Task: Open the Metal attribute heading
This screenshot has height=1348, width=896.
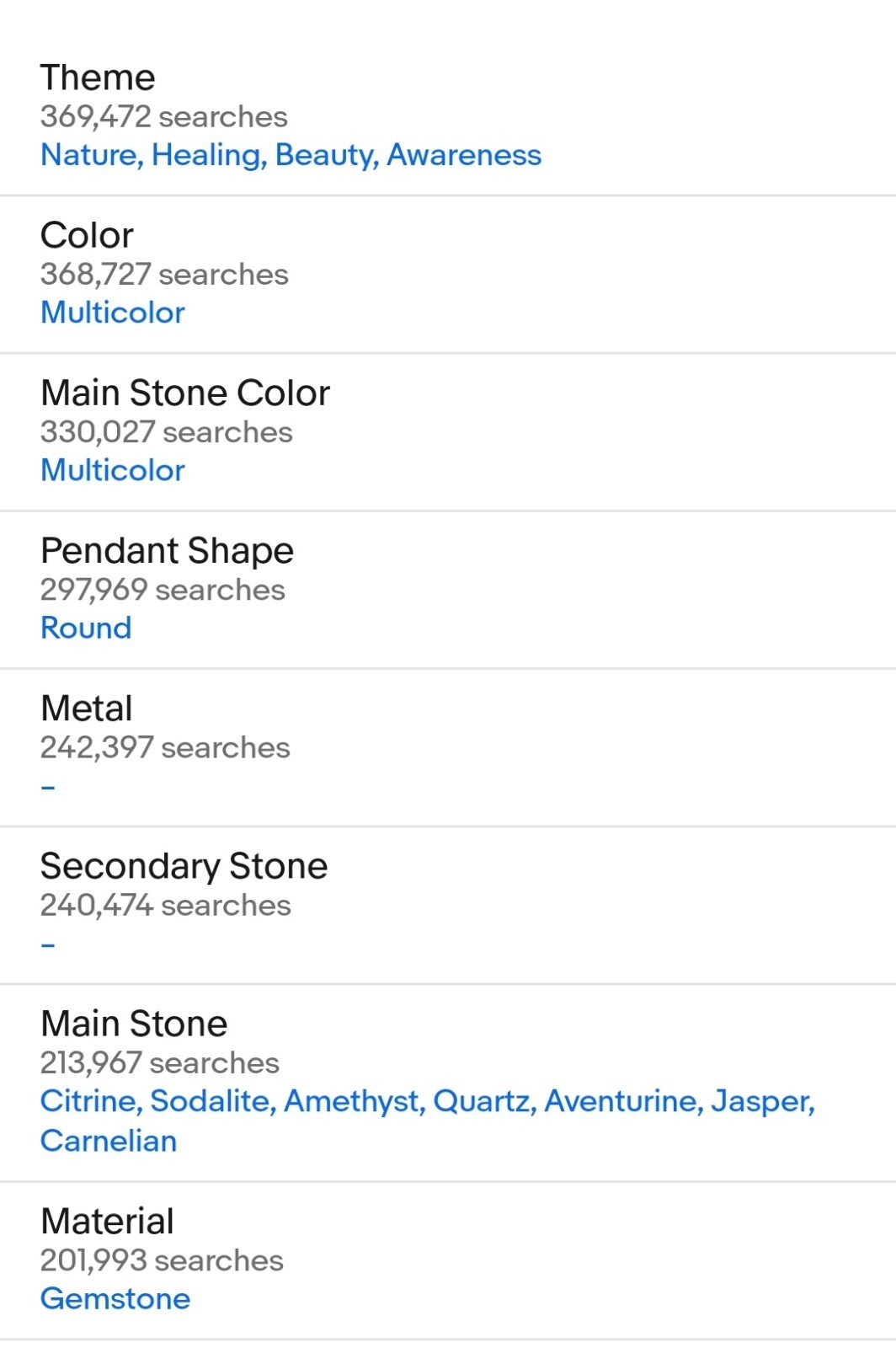Action: [87, 709]
